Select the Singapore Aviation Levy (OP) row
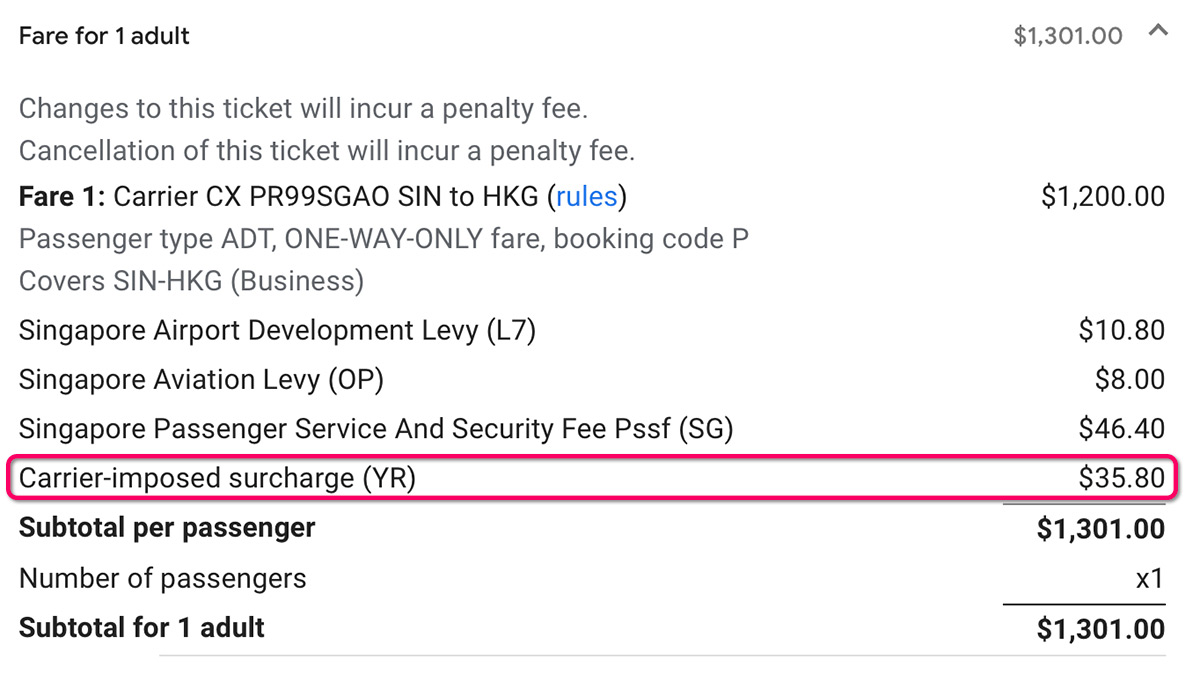Screen dimensions: 1200x674 (201, 380)
